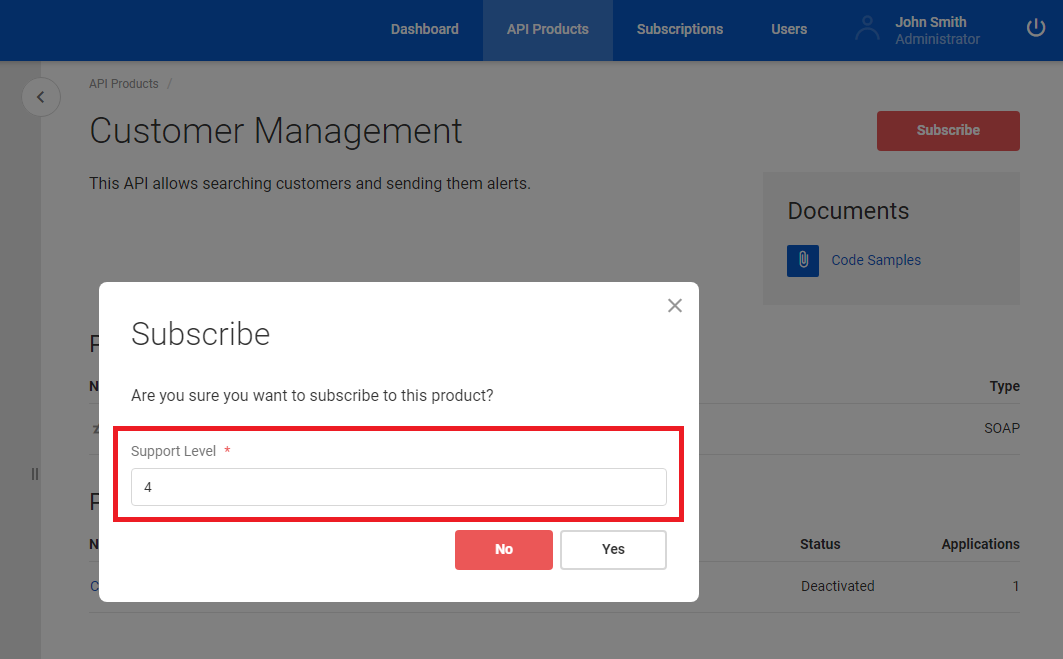Click the Type column header
This screenshot has width=1063, height=659.
[x=1004, y=386]
